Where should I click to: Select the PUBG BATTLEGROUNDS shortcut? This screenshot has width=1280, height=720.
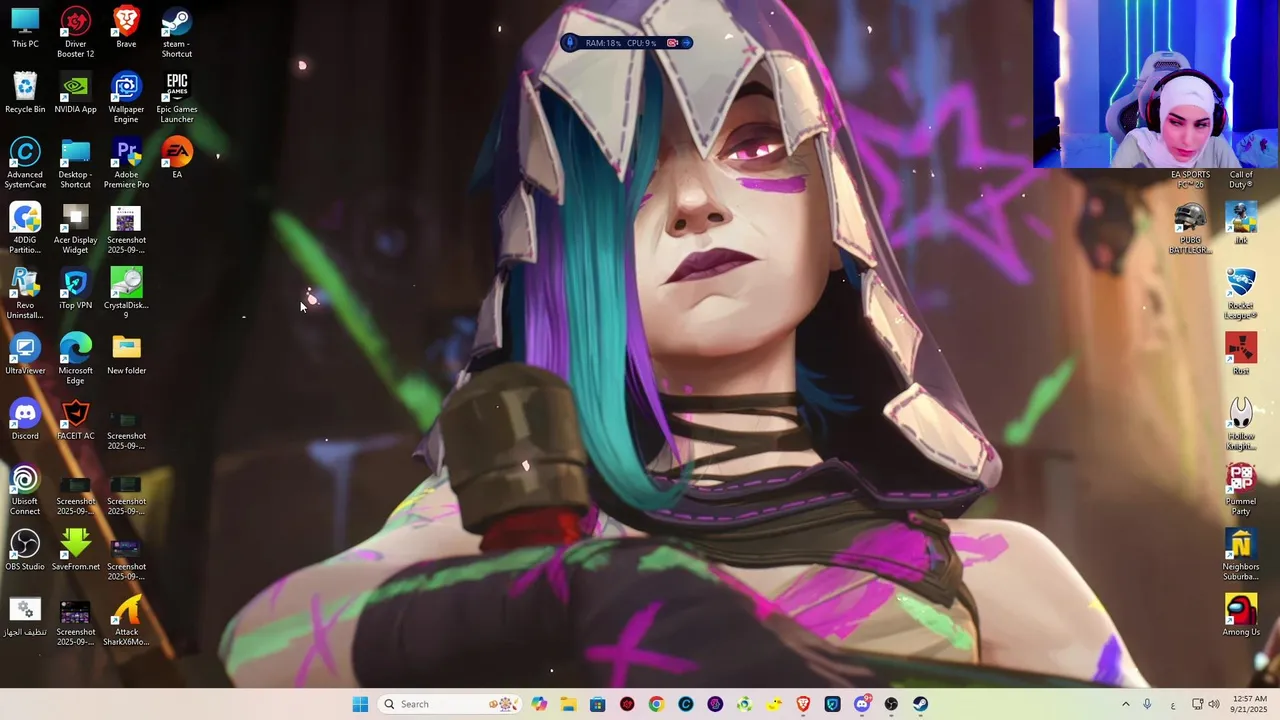tap(1190, 228)
